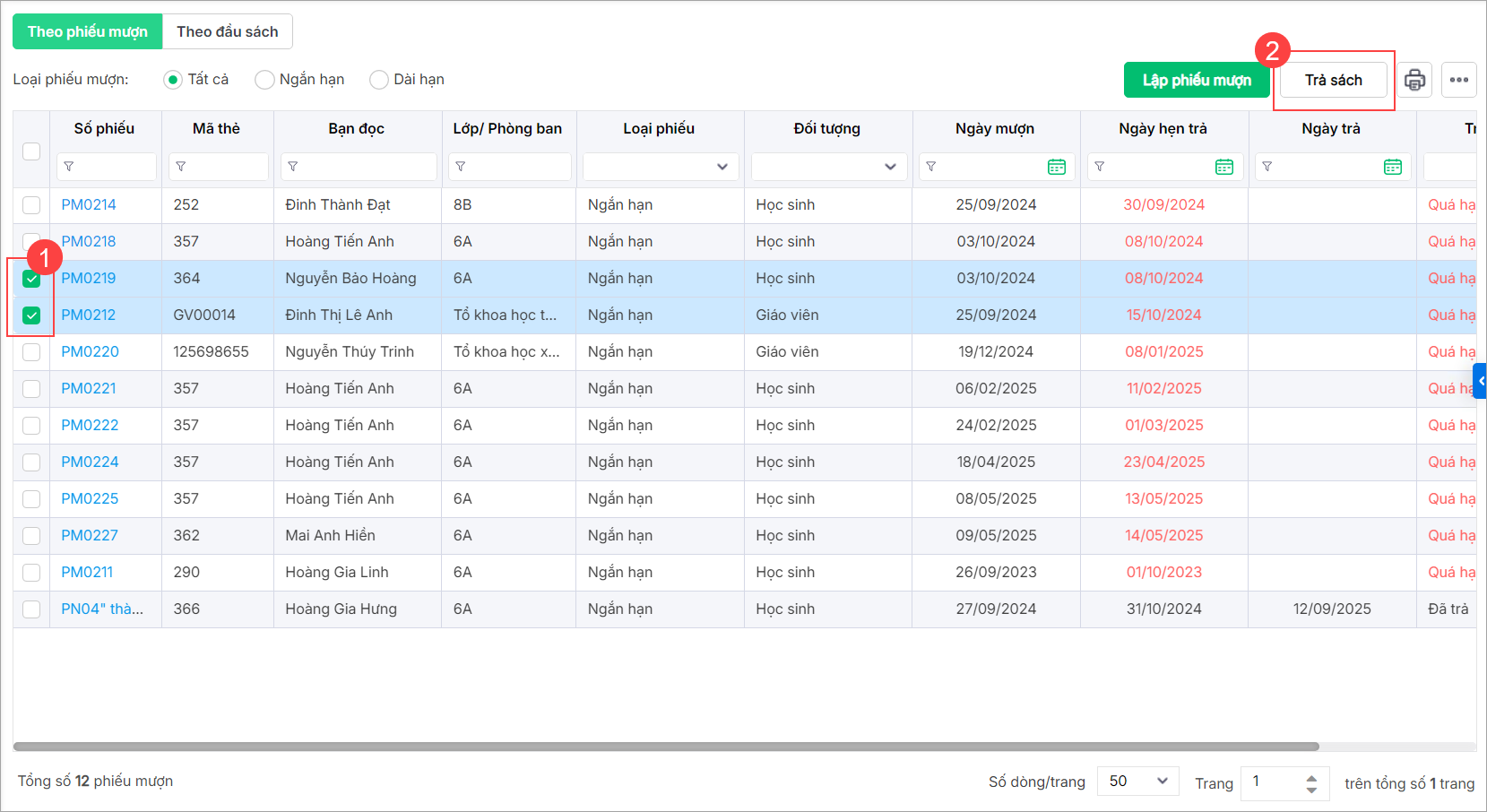
Task: Select the Ngắn hạn radio option
Action: [265, 80]
